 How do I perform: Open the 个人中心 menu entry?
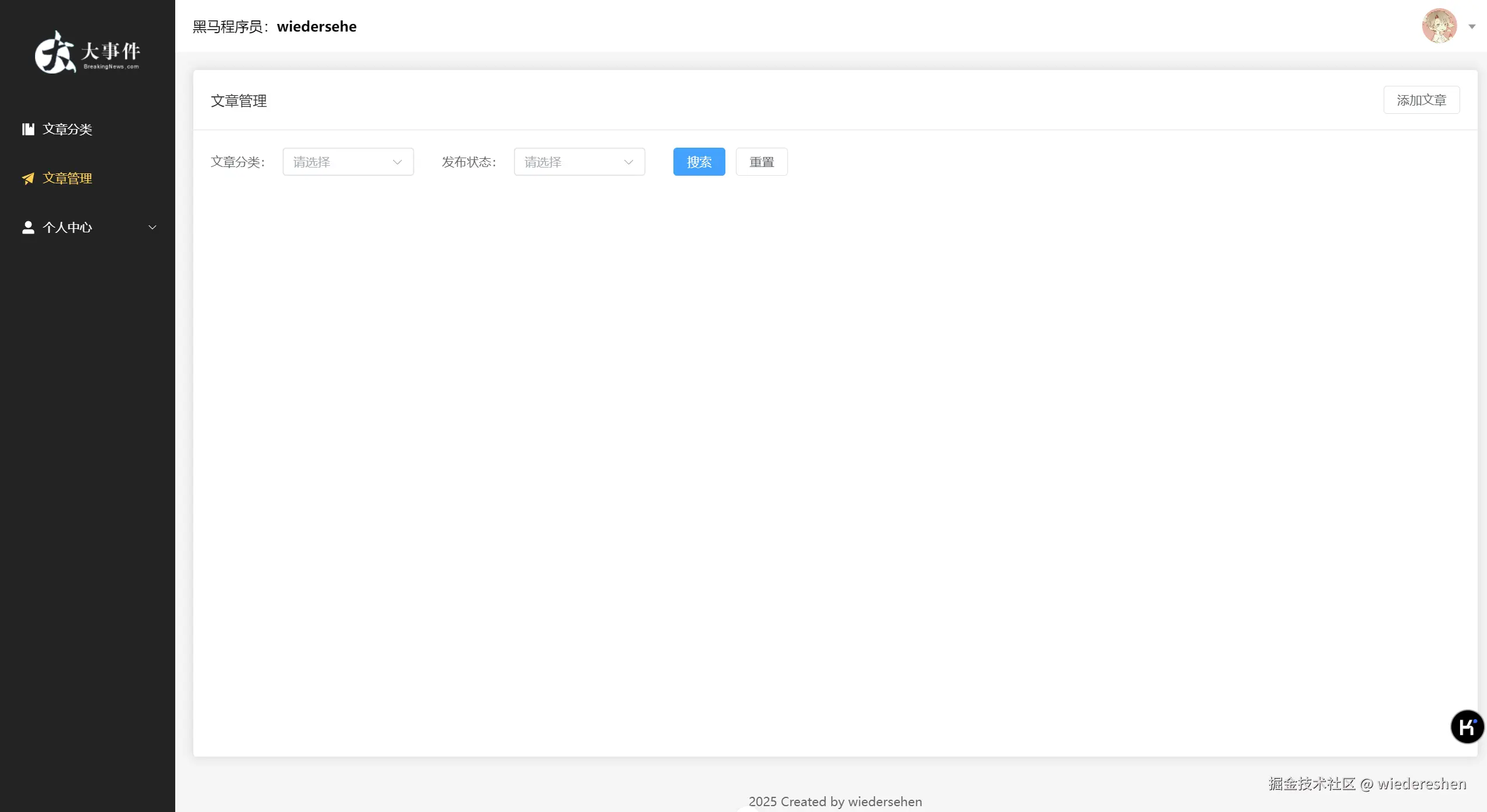pyautogui.click(x=67, y=227)
